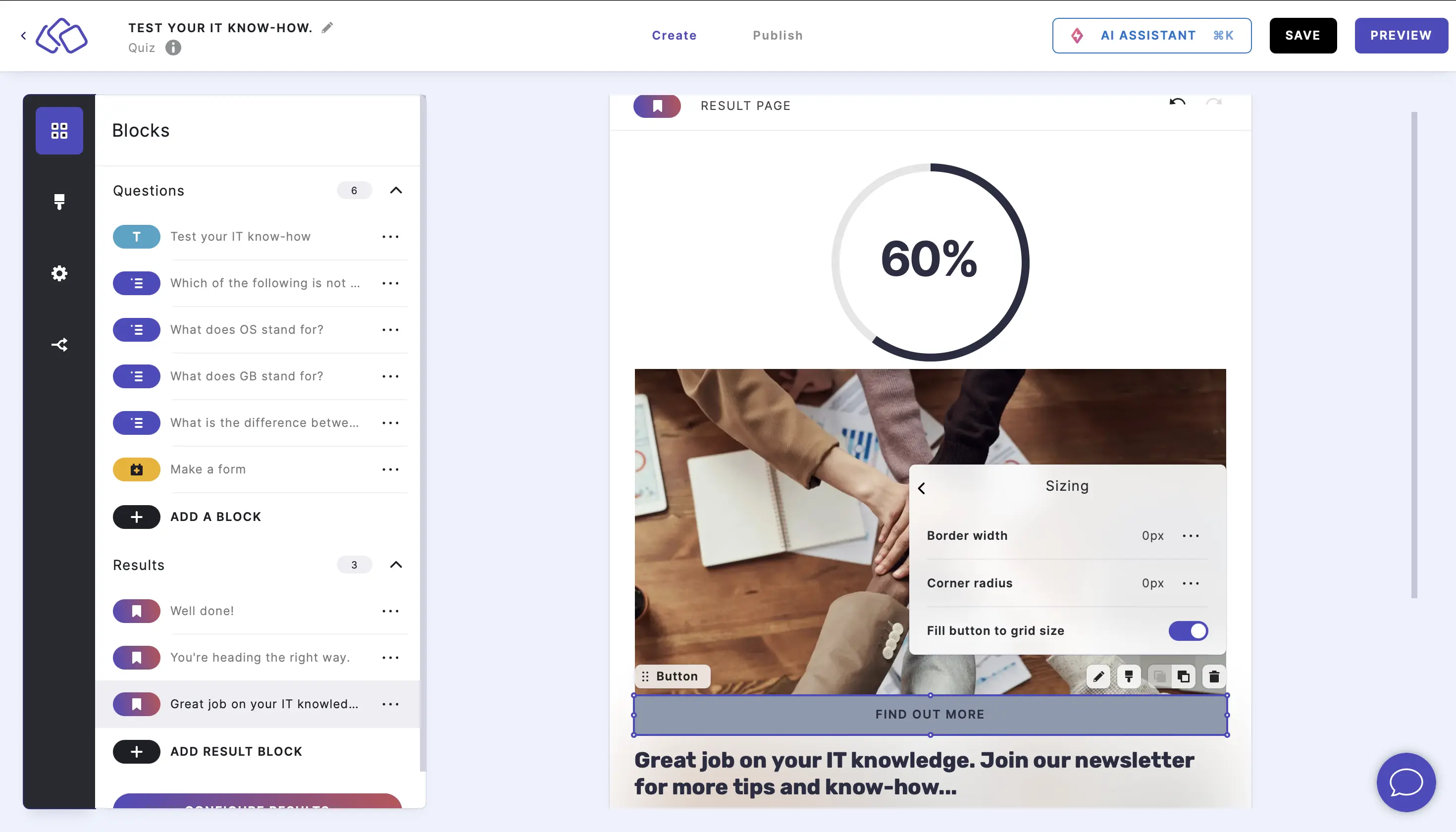The width and height of the screenshot is (1456, 832).
Task: Click the duplicate icon on button element
Action: click(x=1183, y=676)
